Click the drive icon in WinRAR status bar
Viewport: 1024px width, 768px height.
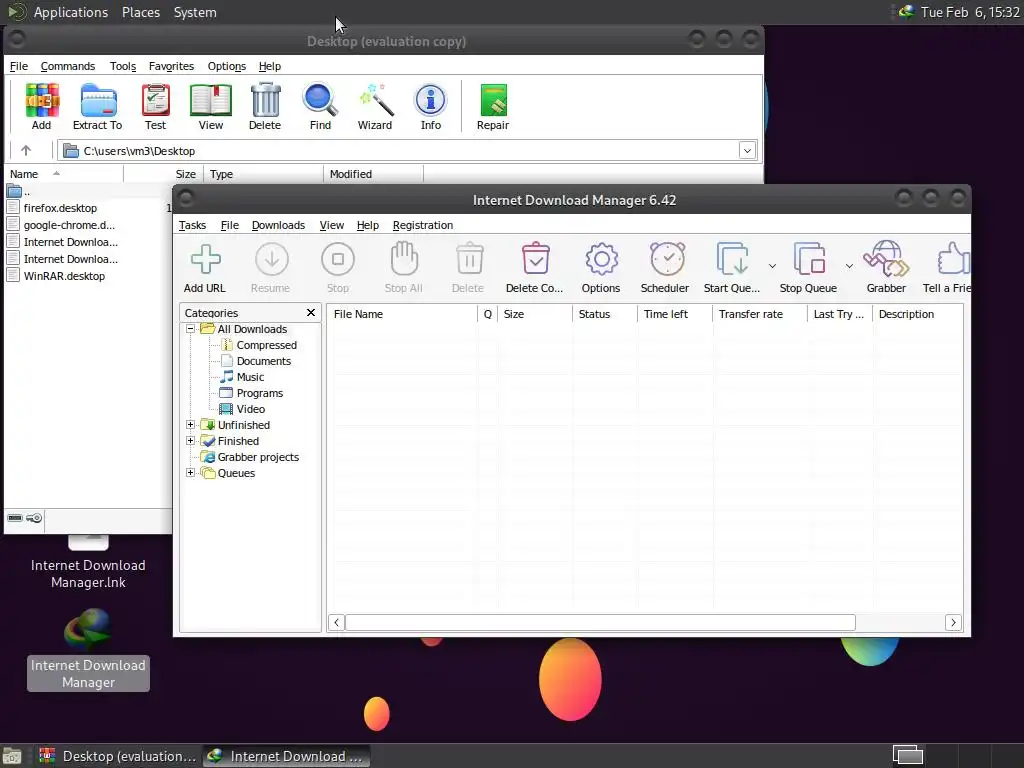pyautogui.click(x=15, y=518)
